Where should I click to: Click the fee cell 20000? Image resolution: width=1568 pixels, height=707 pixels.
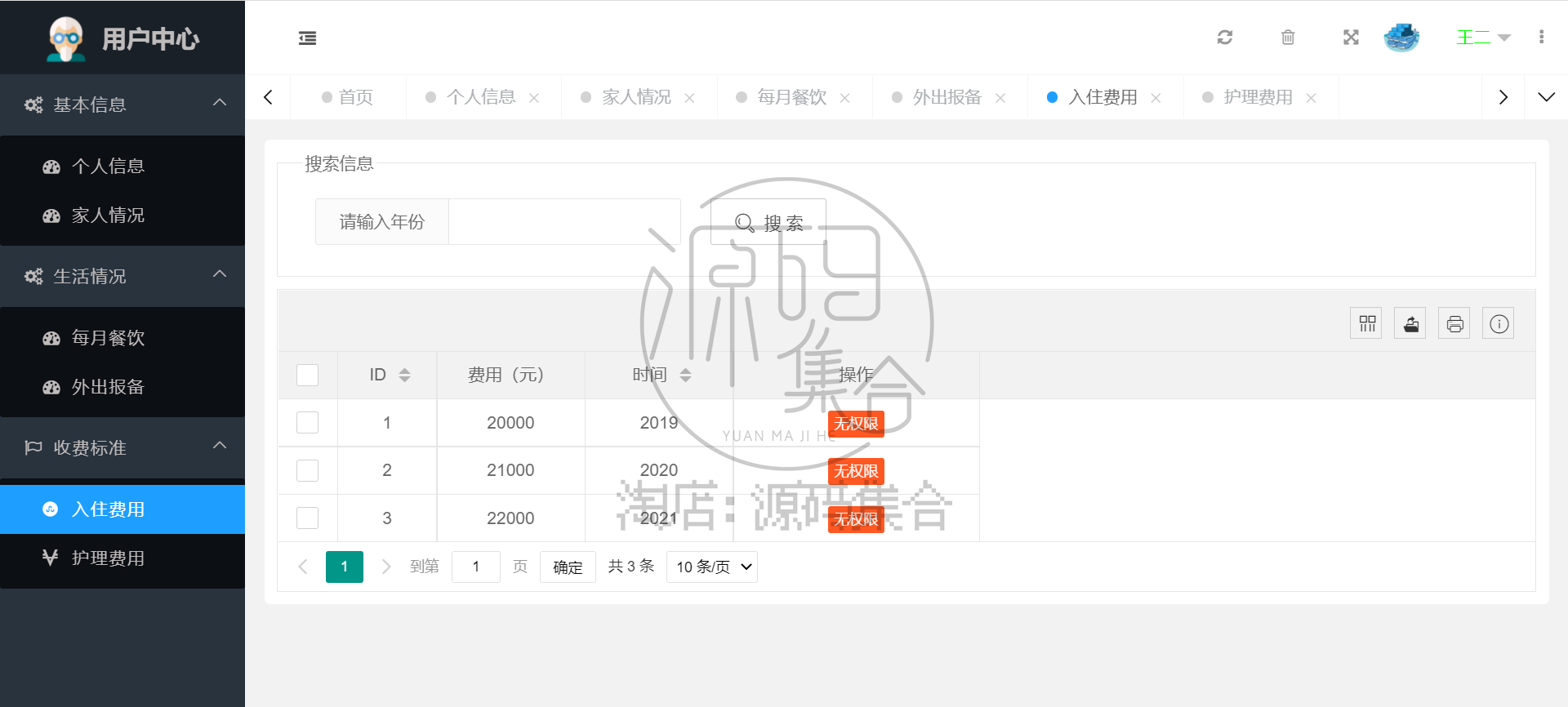510,423
